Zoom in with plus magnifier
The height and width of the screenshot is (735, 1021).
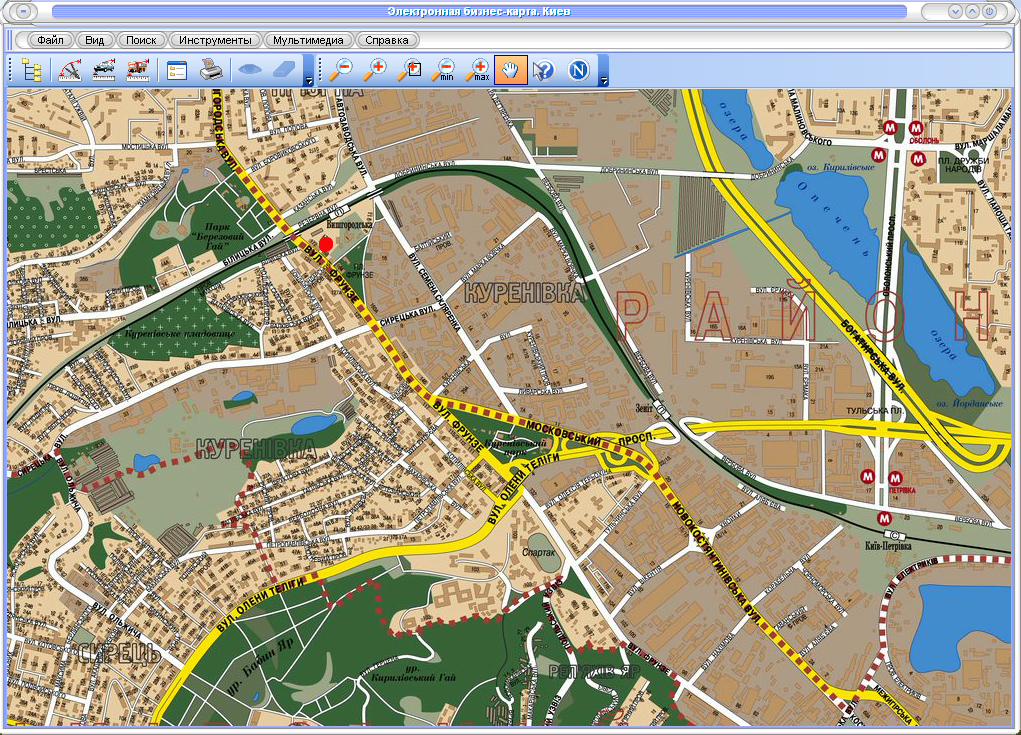pyautogui.click(x=376, y=70)
